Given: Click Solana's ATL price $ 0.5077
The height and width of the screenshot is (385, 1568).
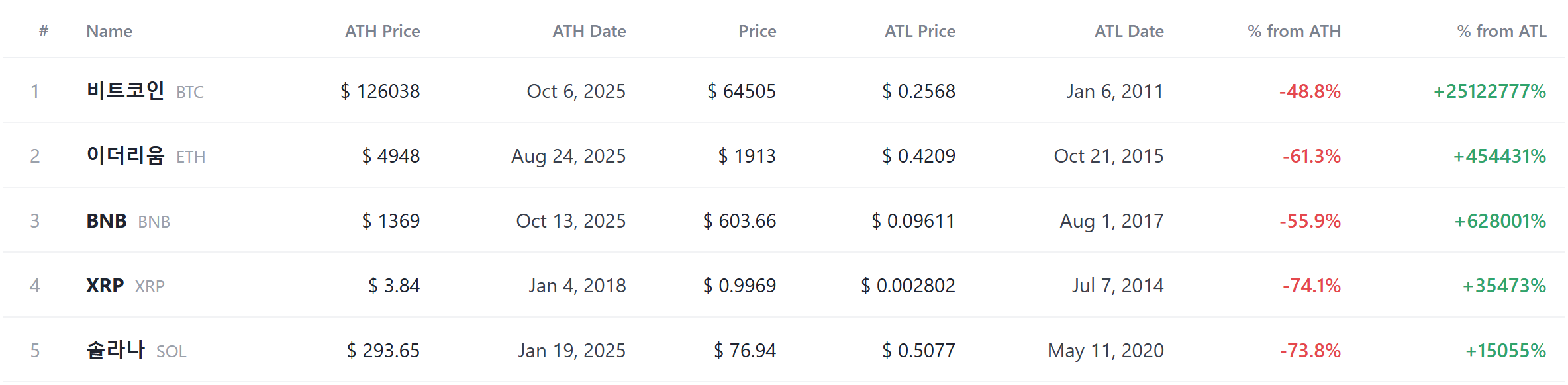Looking at the screenshot, I should 918,351.
